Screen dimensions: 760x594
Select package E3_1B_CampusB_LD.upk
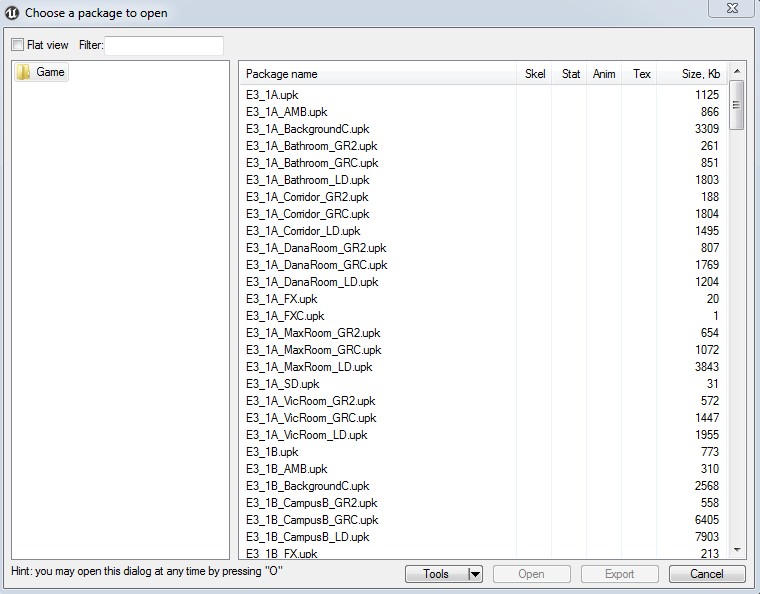pyautogui.click(x=483, y=537)
